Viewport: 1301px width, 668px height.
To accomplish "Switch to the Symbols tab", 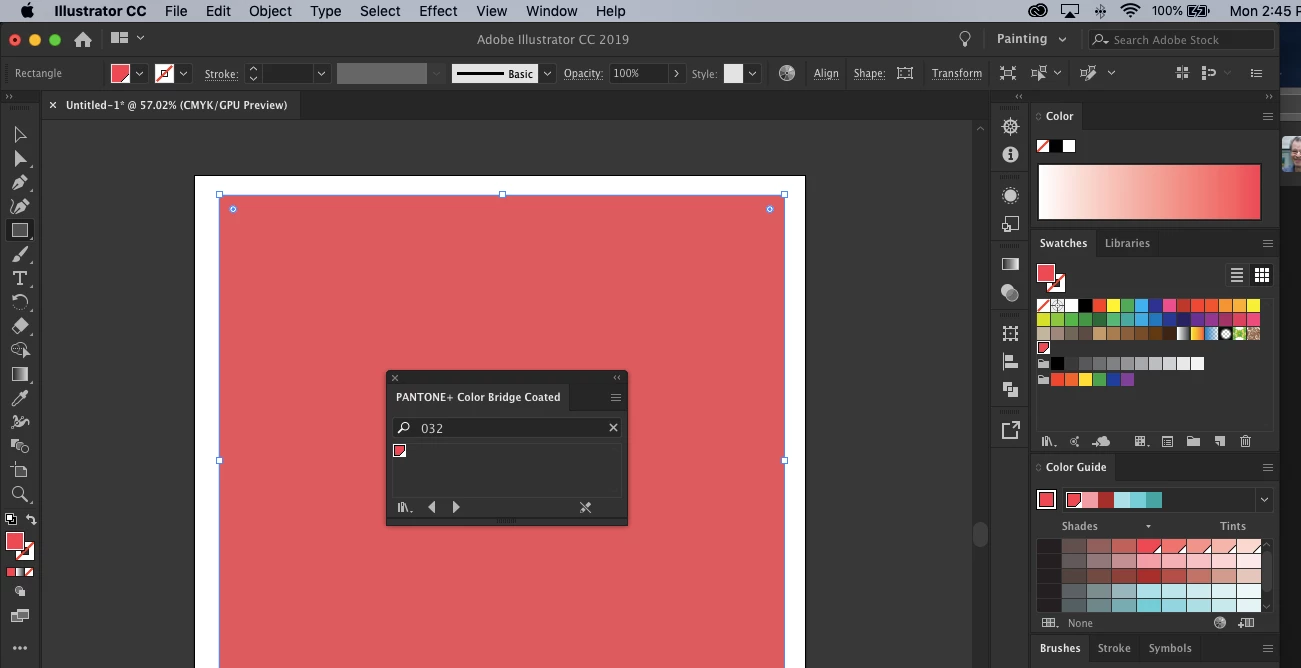I will (x=1170, y=648).
